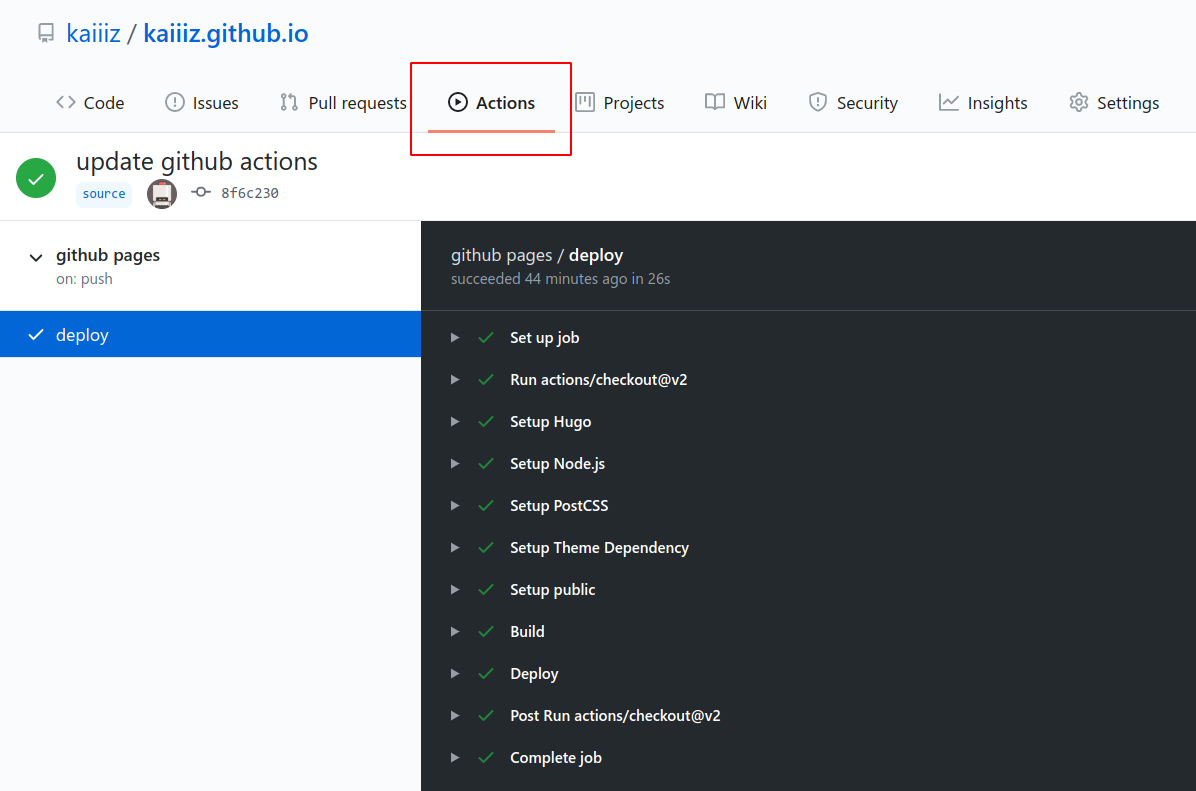Click the commit author avatar
Viewport: 1196px width, 791px height.
[x=162, y=194]
